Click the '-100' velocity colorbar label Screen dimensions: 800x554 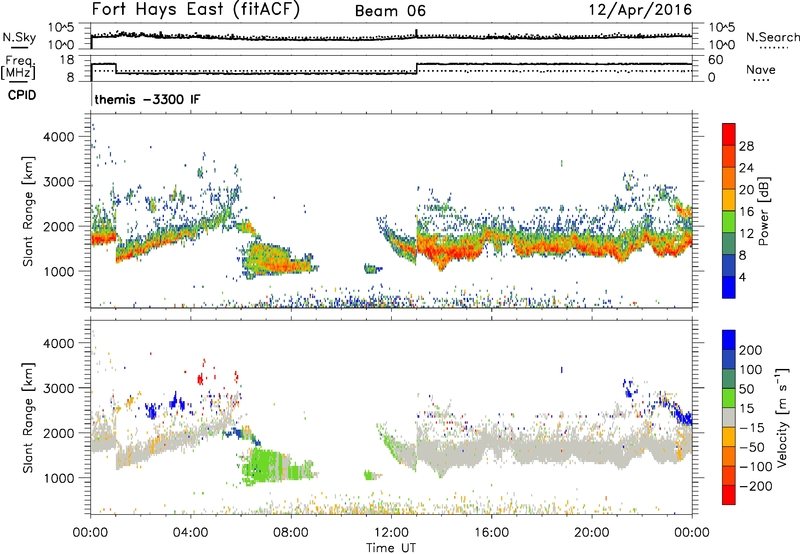click(755, 467)
